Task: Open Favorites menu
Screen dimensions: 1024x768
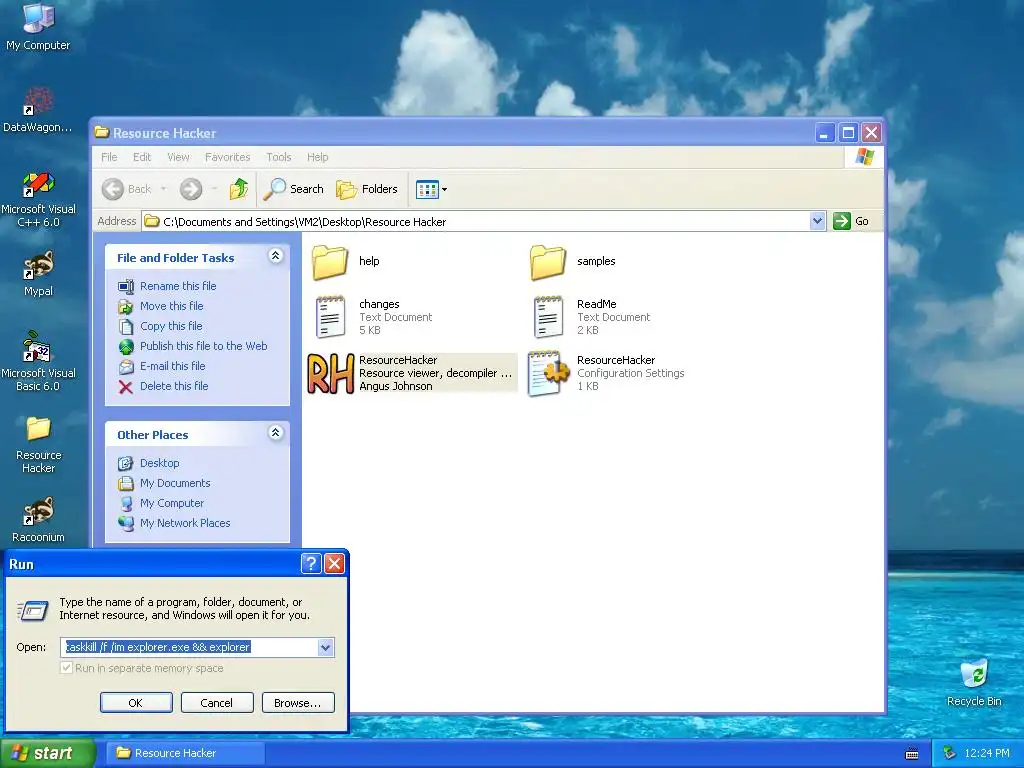Action: coord(227,157)
